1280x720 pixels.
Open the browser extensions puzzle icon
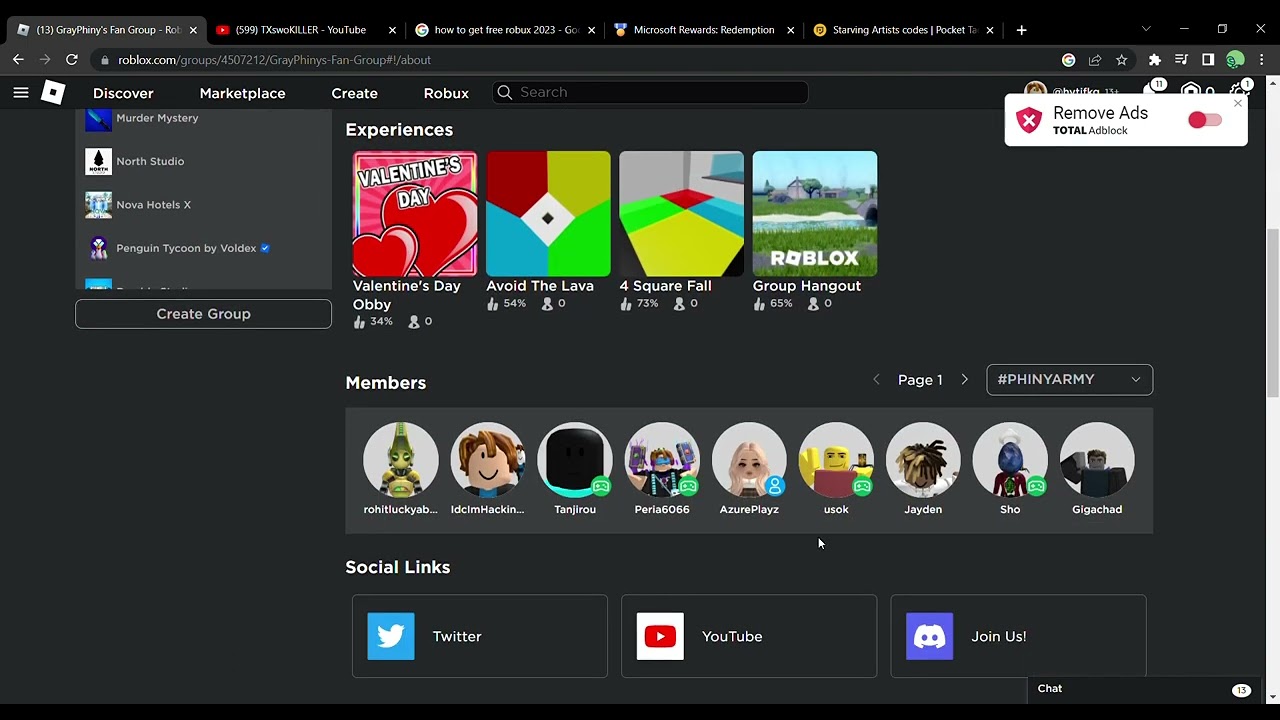coord(1155,60)
